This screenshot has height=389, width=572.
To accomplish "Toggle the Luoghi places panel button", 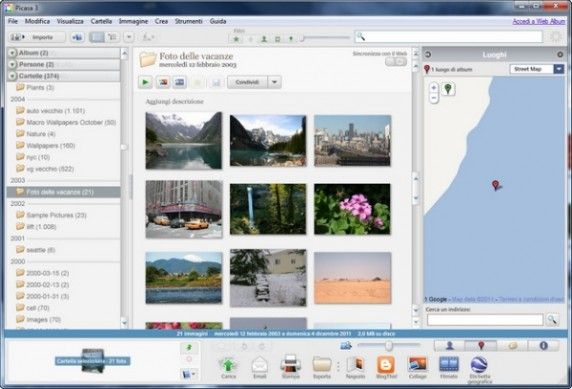I will click(x=481, y=346).
